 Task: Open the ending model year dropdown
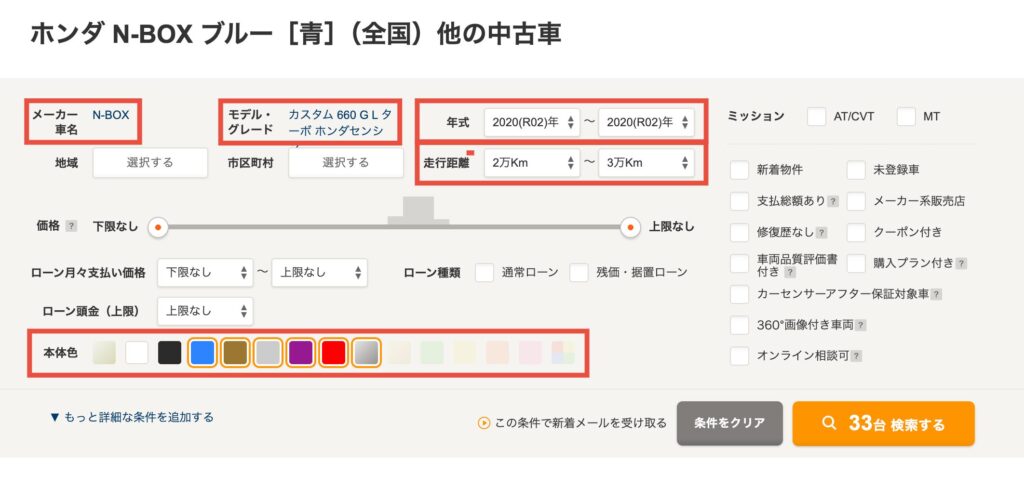pos(647,122)
